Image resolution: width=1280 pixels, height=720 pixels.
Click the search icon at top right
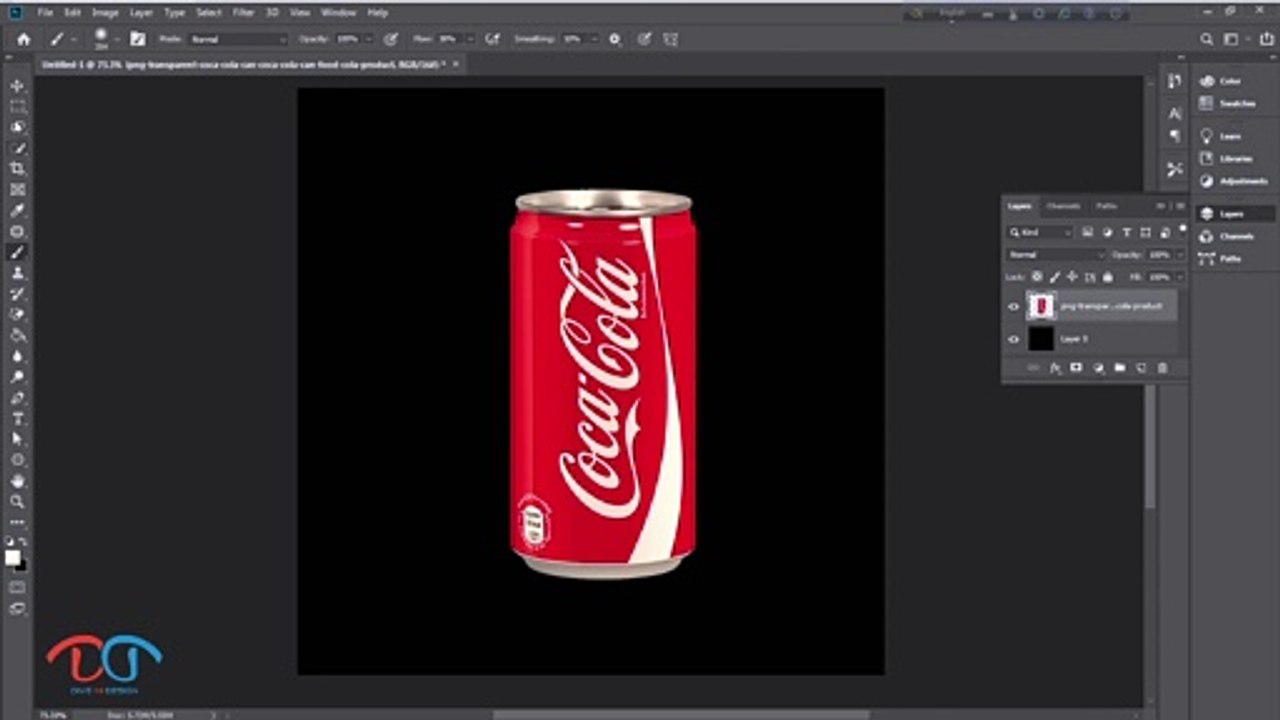(1207, 39)
